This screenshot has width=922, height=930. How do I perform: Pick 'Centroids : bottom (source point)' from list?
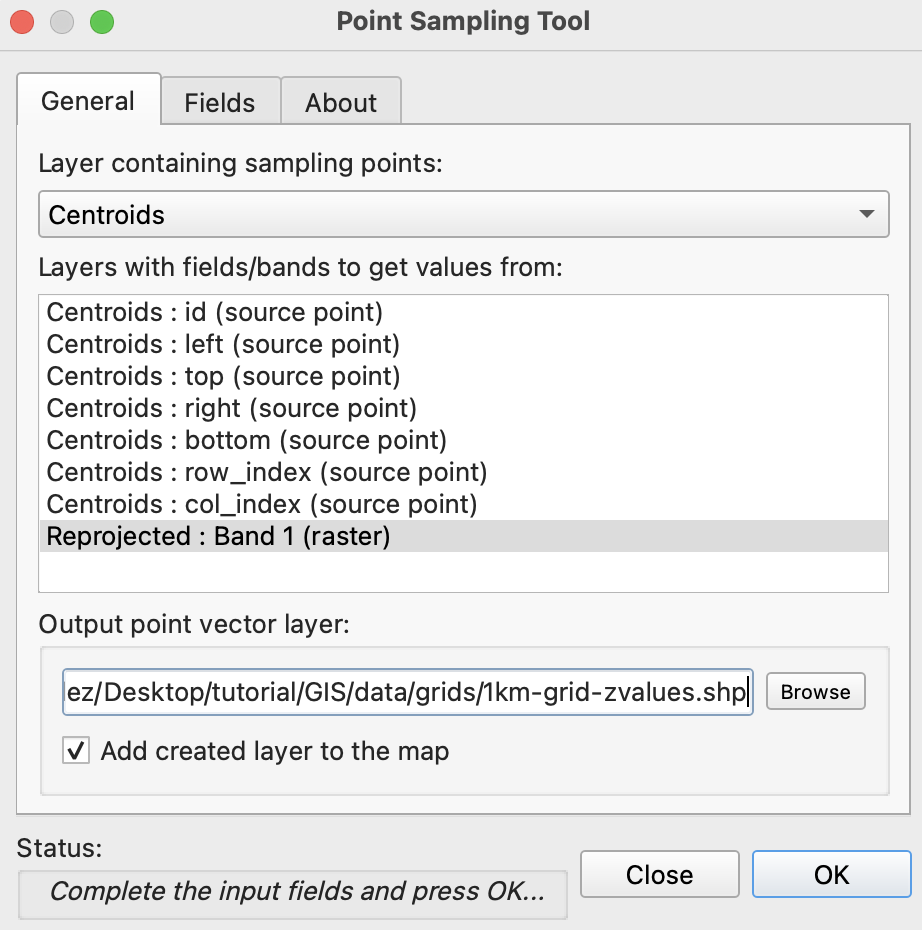247,440
